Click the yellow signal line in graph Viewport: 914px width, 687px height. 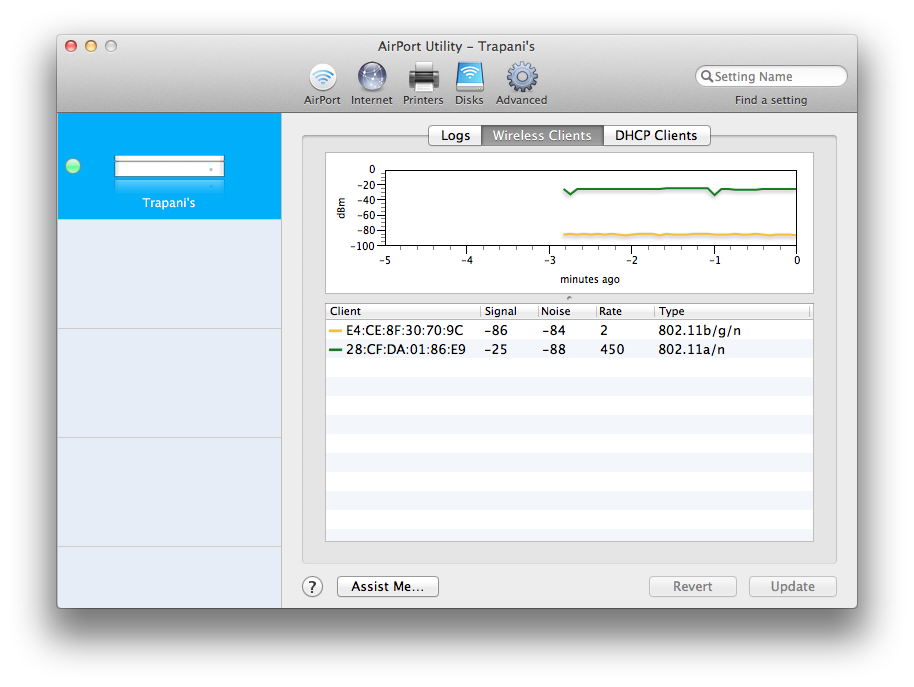pos(679,234)
